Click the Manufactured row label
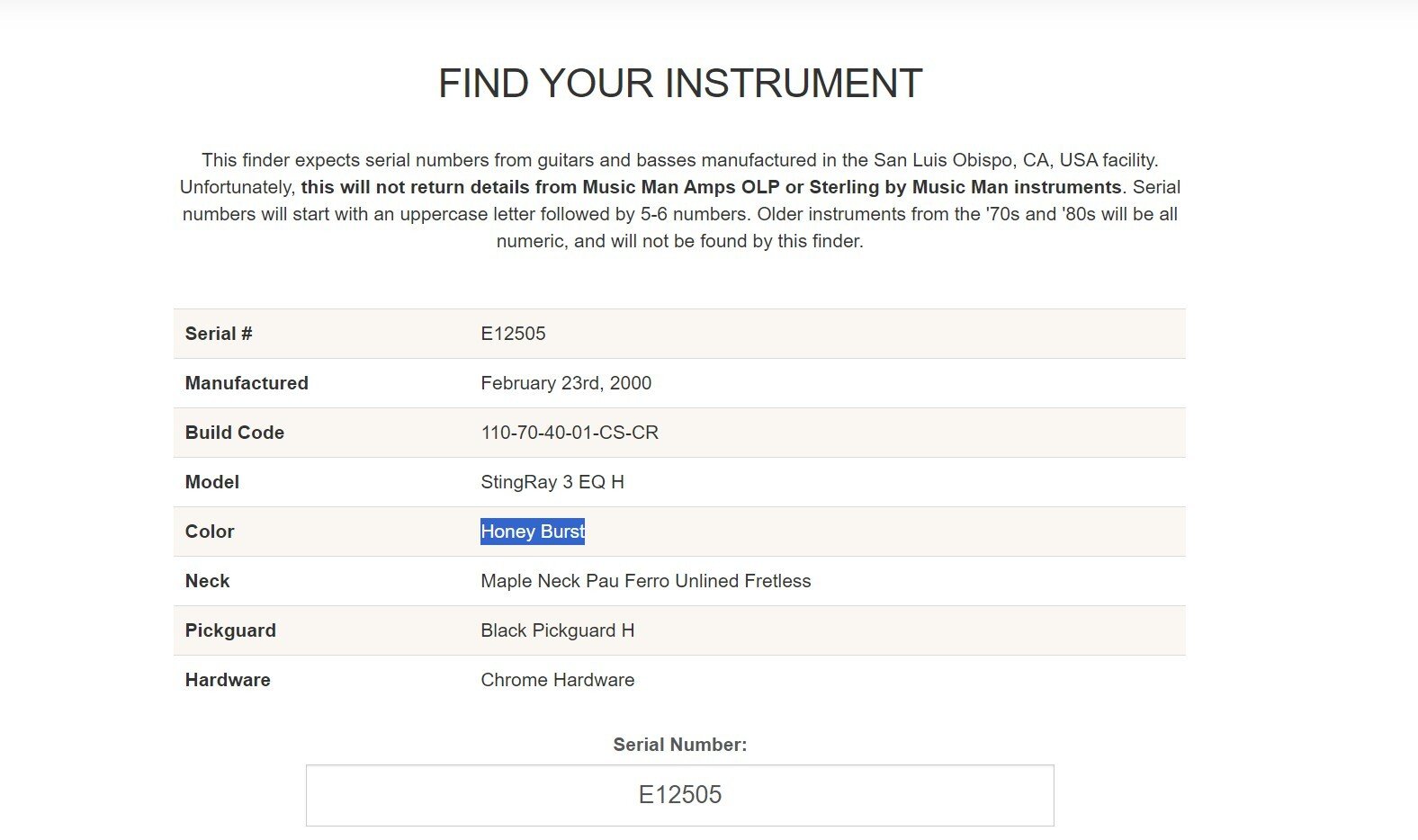Image resolution: width=1418 pixels, height=840 pixels. 247,383
